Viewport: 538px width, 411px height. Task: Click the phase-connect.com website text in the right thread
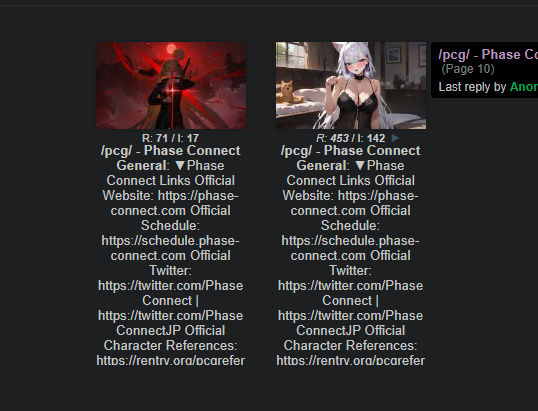coord(350,203)
